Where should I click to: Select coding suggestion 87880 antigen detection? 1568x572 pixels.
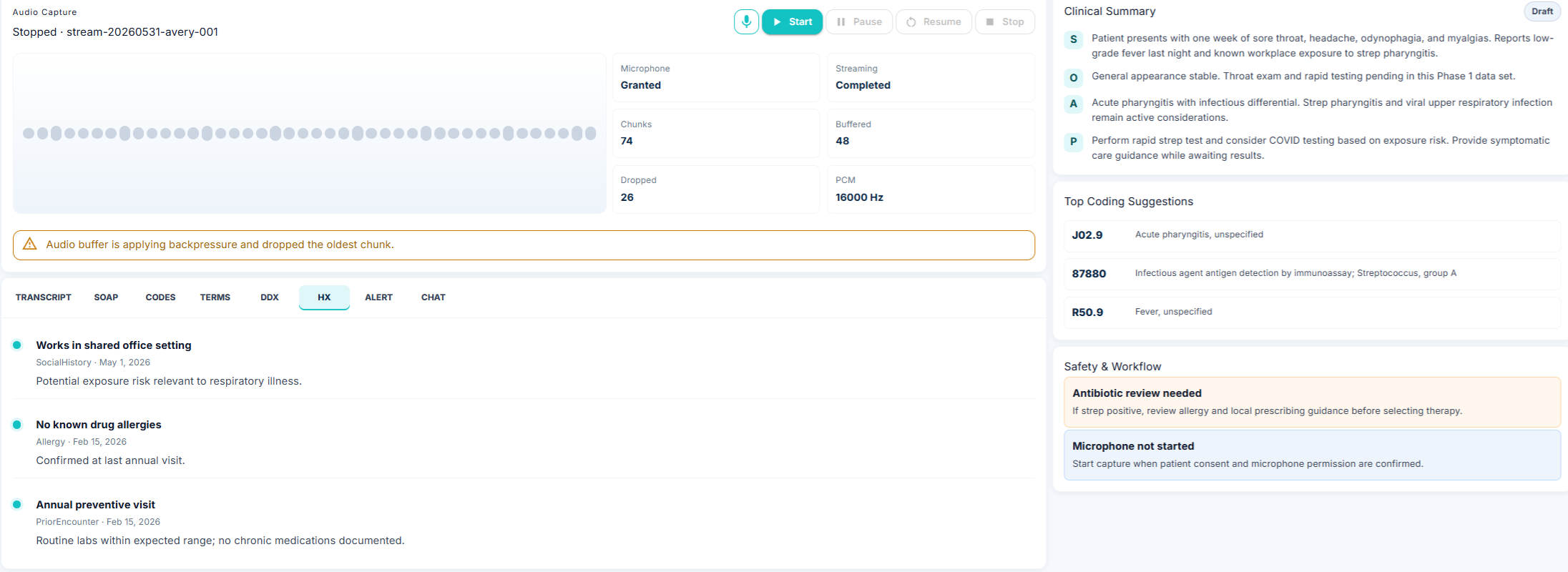[x=1312, y=274]
